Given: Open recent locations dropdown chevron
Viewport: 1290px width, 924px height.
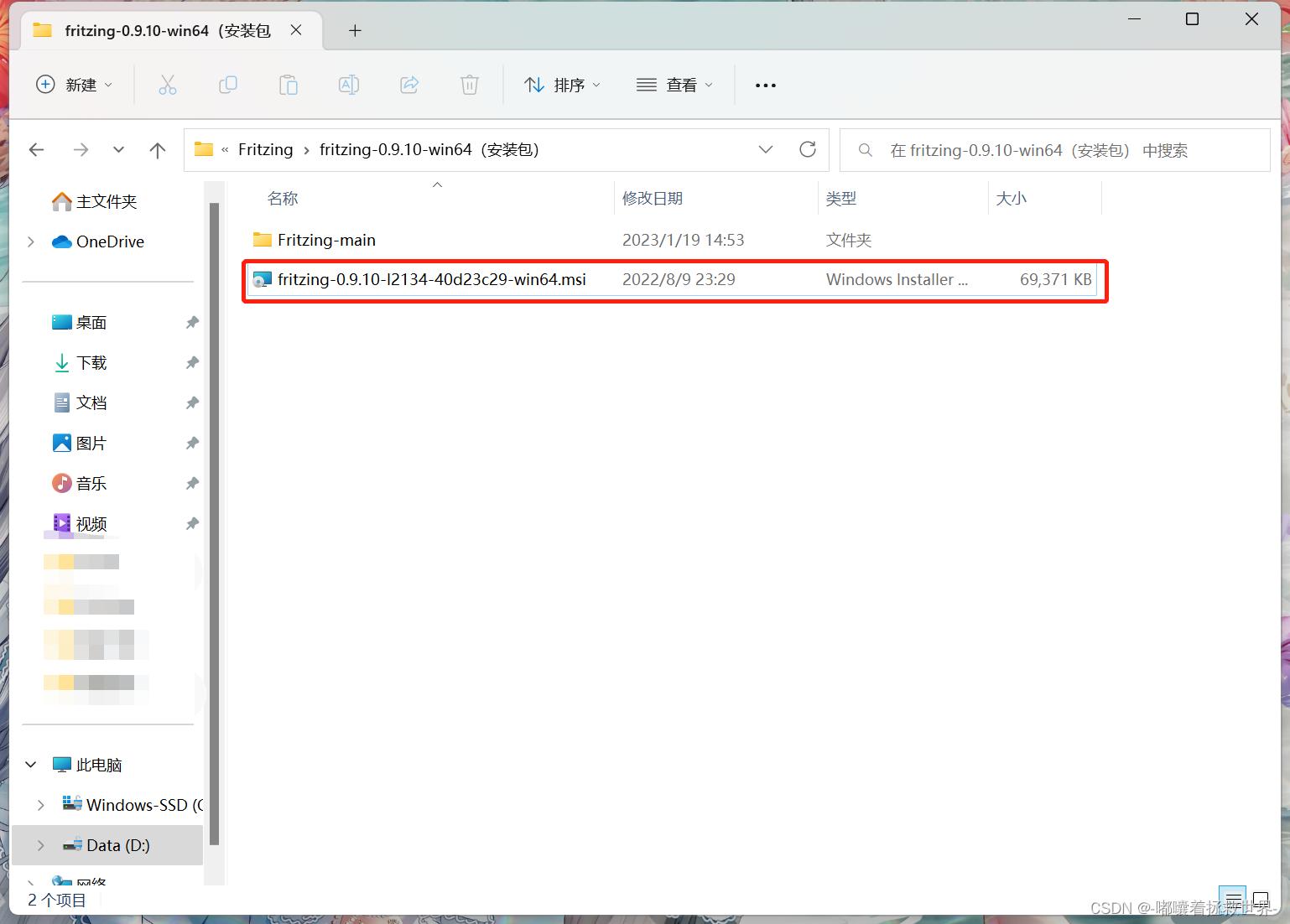Looking at the screenshot, I should pyautogui.click(x=118, y=150).
